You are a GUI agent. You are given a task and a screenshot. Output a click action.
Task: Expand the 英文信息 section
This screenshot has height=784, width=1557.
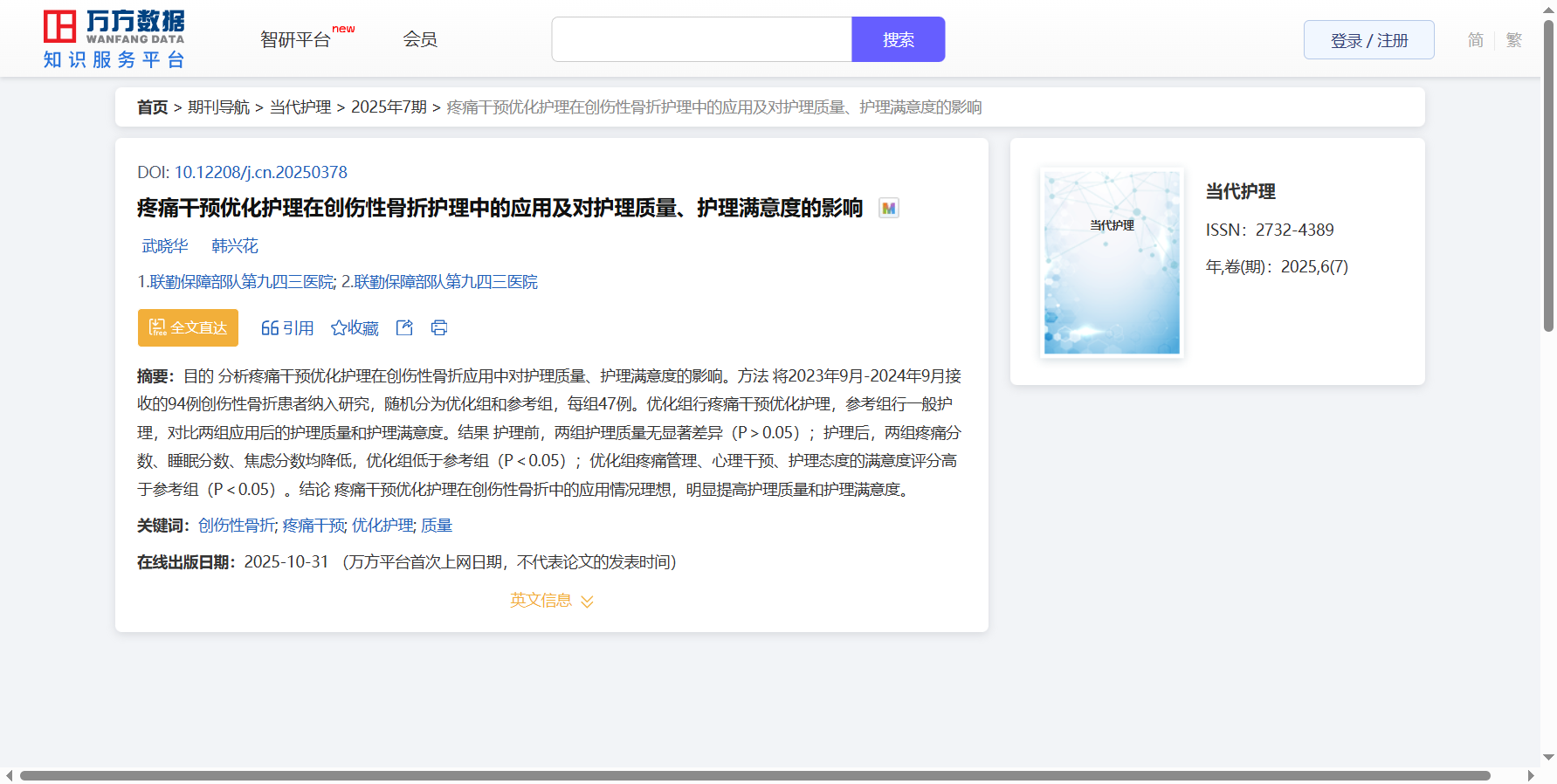point(551,601)
